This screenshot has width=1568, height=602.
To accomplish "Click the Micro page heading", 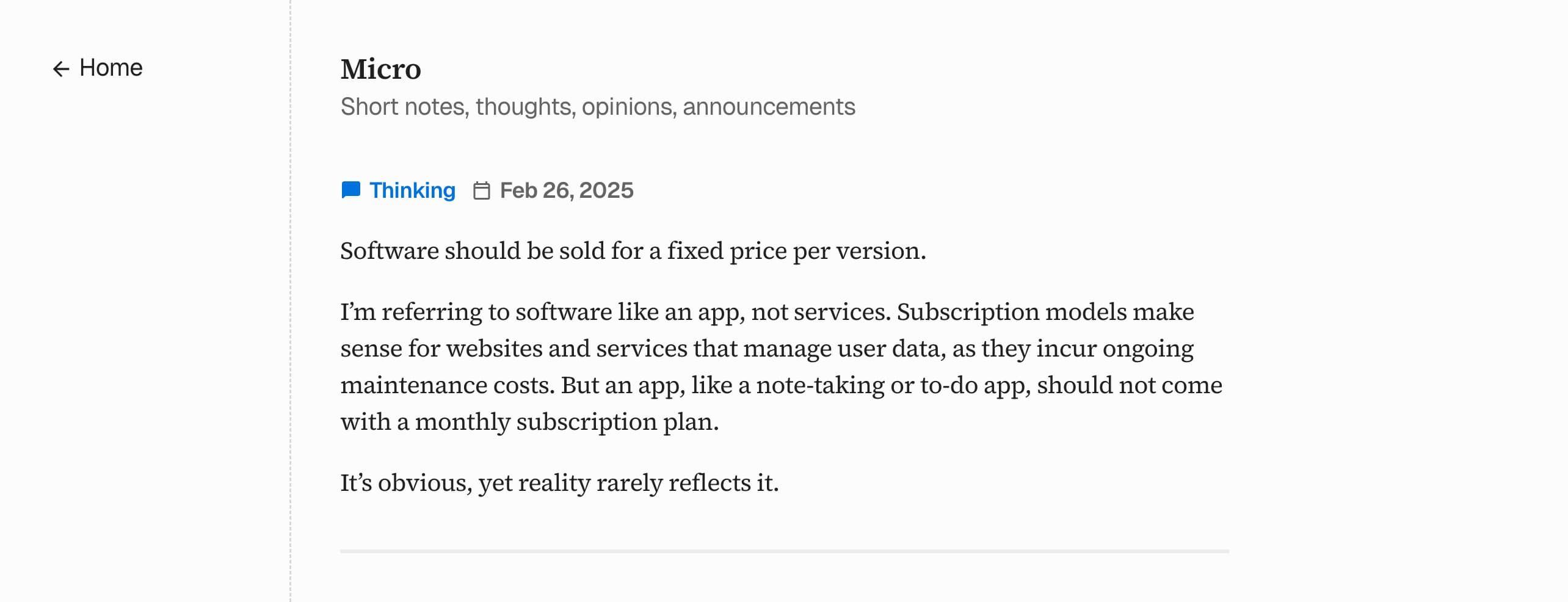I will click(380, 69).
